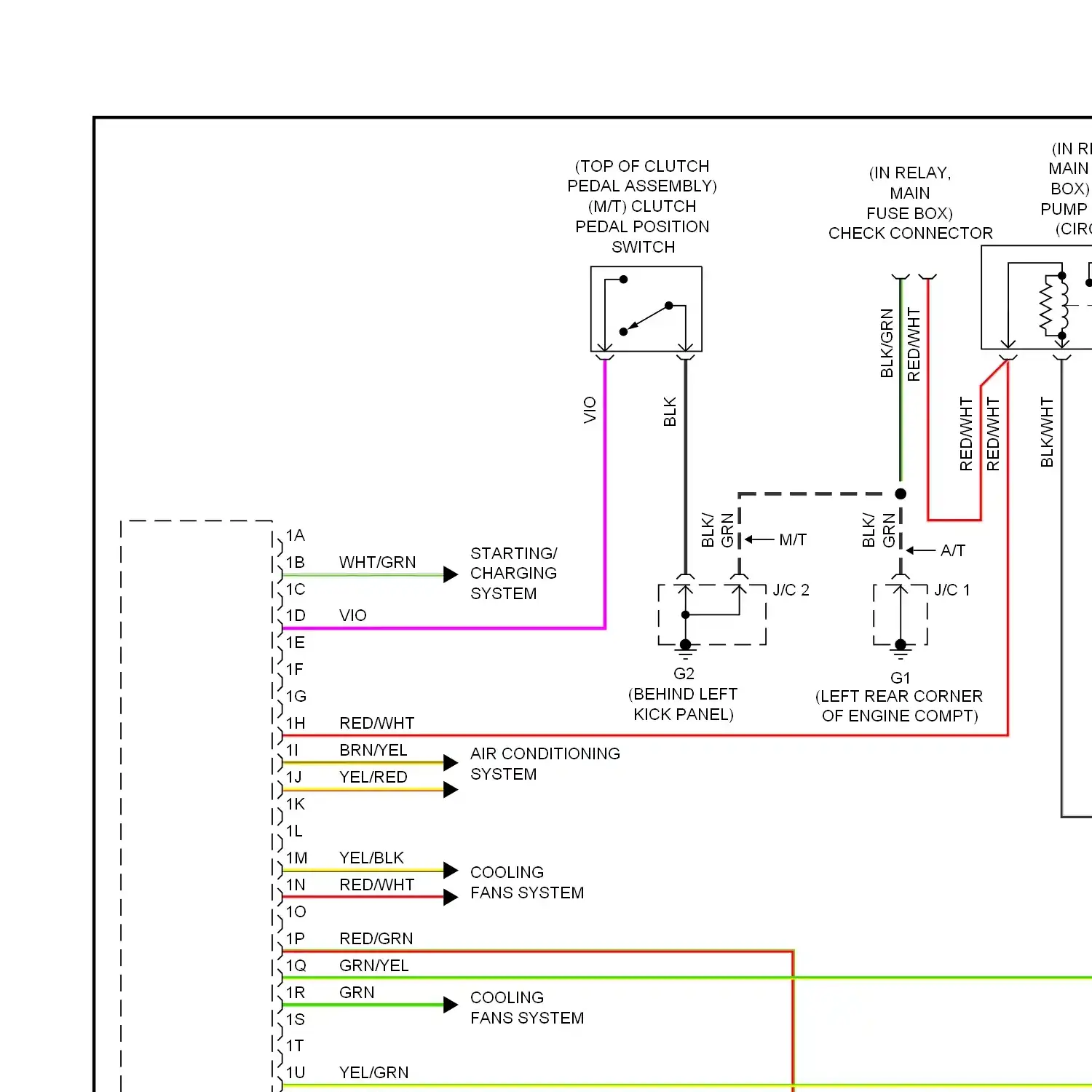Viewport: 1092px width, 1092px height.
Task: Select the TOP OF CLUTCH PEDAL ASSEMBLY text
Action: pos(642,176)
